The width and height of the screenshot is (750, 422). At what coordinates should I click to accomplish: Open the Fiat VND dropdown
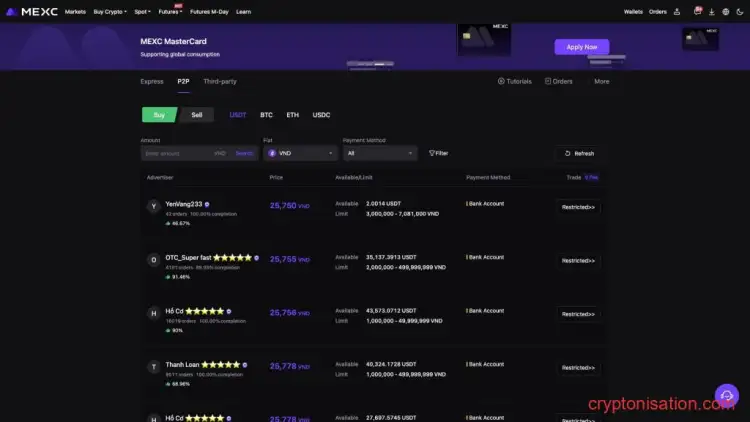300,153
